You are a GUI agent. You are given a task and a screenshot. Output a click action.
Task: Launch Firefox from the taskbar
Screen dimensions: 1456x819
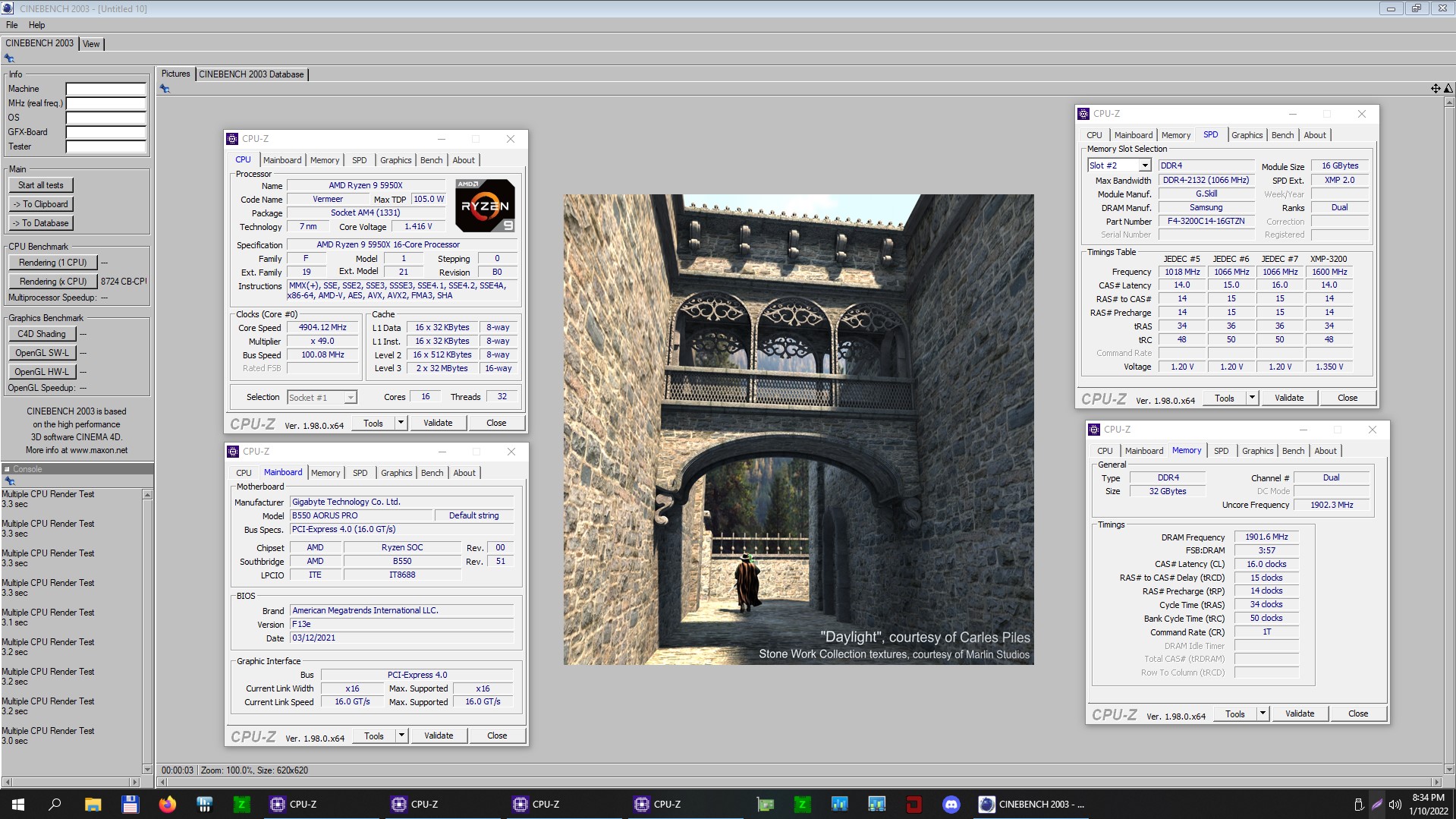click(x=167, y=804)
